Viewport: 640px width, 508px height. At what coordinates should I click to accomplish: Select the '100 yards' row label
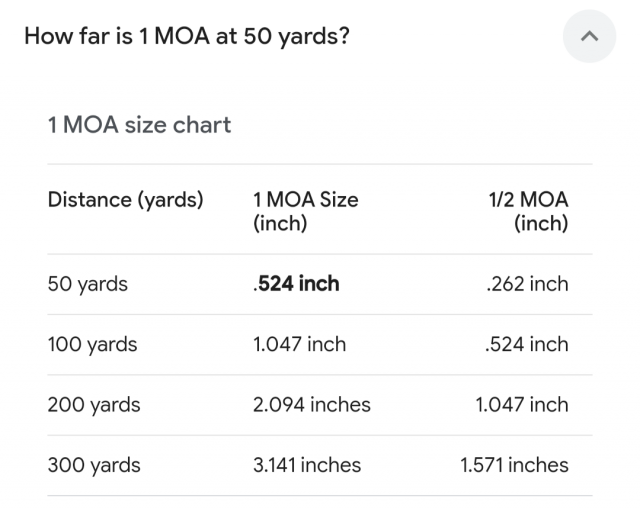coord(92,345)
